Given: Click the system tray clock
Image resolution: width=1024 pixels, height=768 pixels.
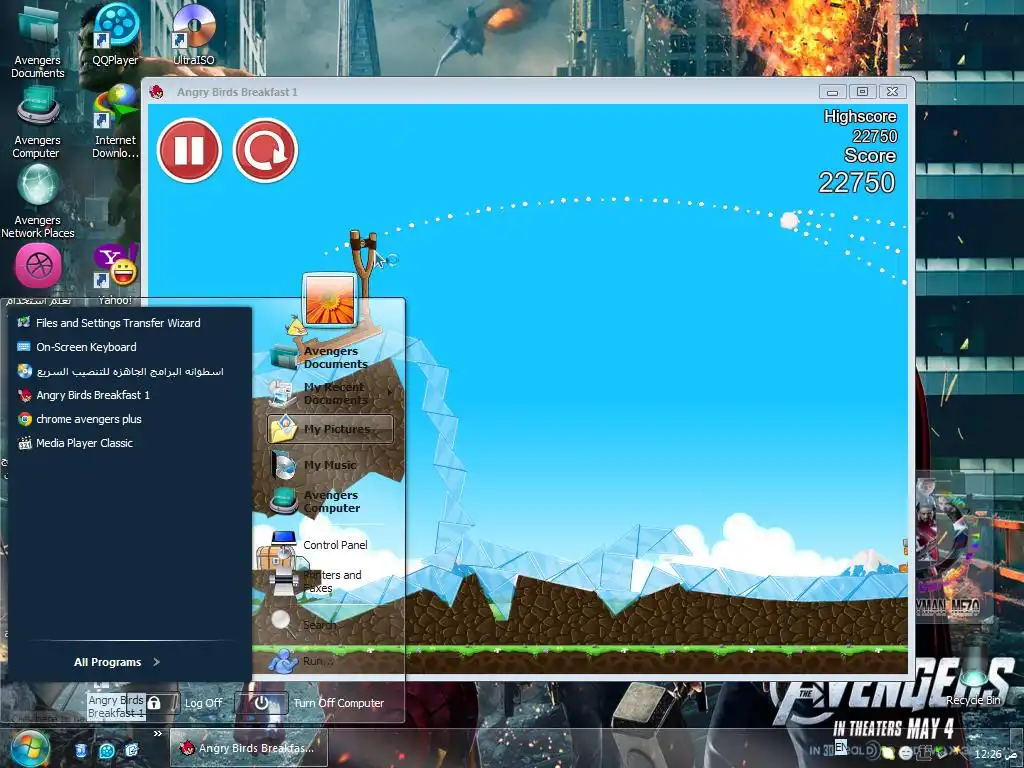Looking at the screenshot, I should [x=994, y=754].
